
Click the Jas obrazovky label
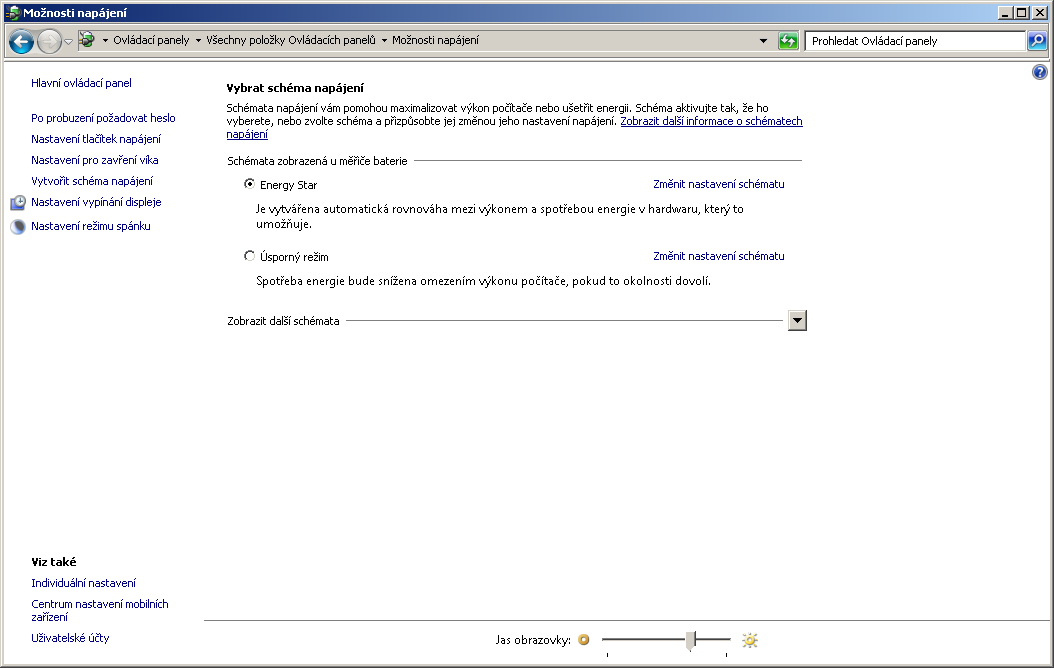click(x=533, y=640)
